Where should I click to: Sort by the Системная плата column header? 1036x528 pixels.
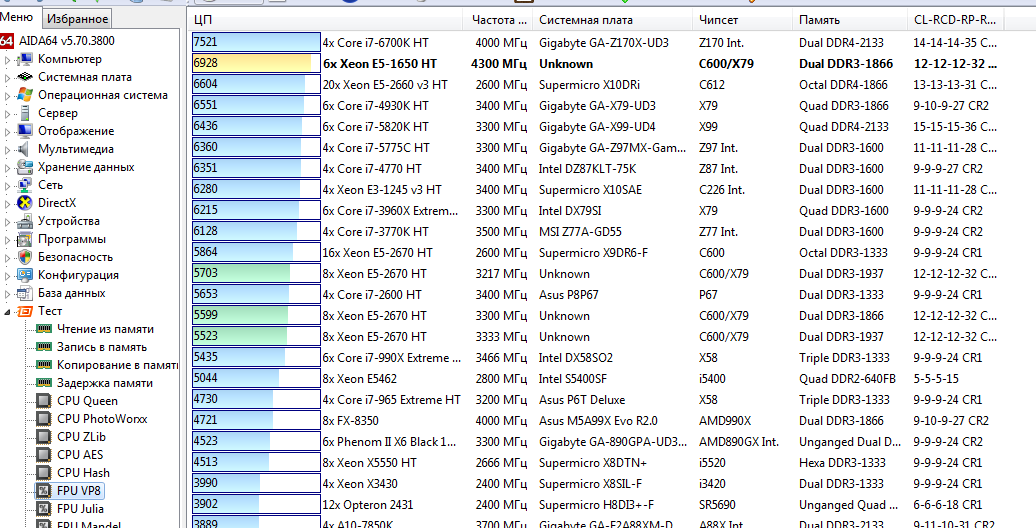pyautogui.click(x=612, y=20)
